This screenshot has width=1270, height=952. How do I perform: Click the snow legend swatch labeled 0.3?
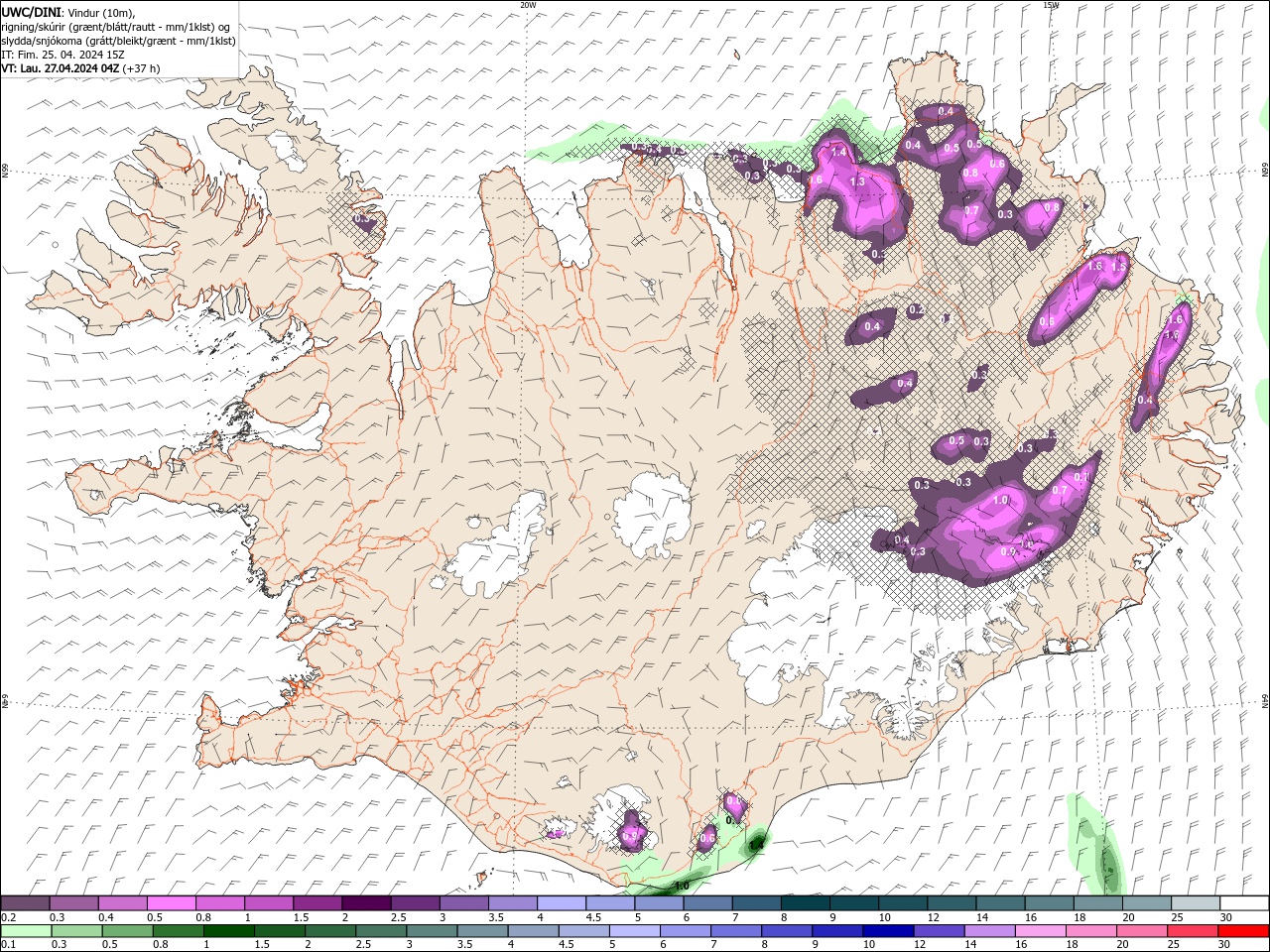coord(73,902)
